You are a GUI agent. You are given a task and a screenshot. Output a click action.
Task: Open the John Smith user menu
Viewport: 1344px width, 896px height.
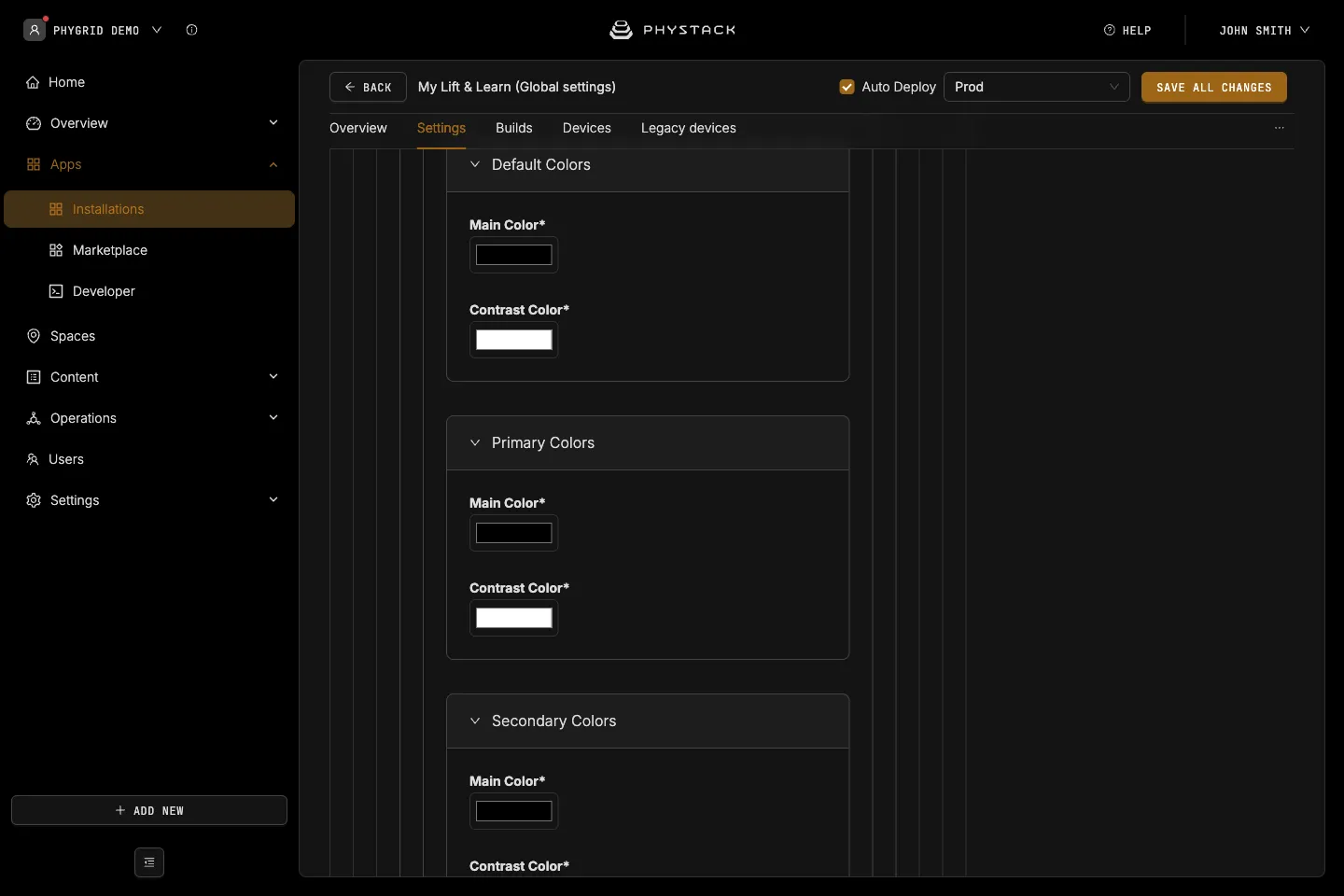1265,30
